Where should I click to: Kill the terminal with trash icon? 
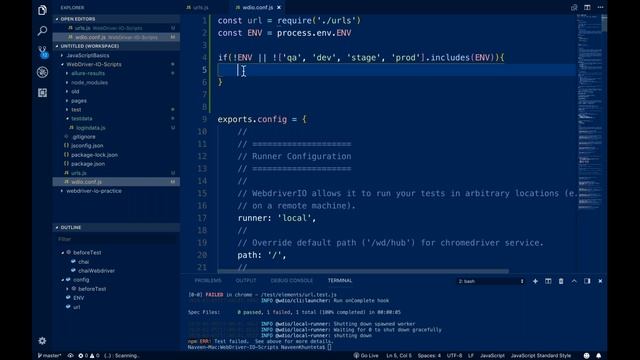tap(561, 281)
